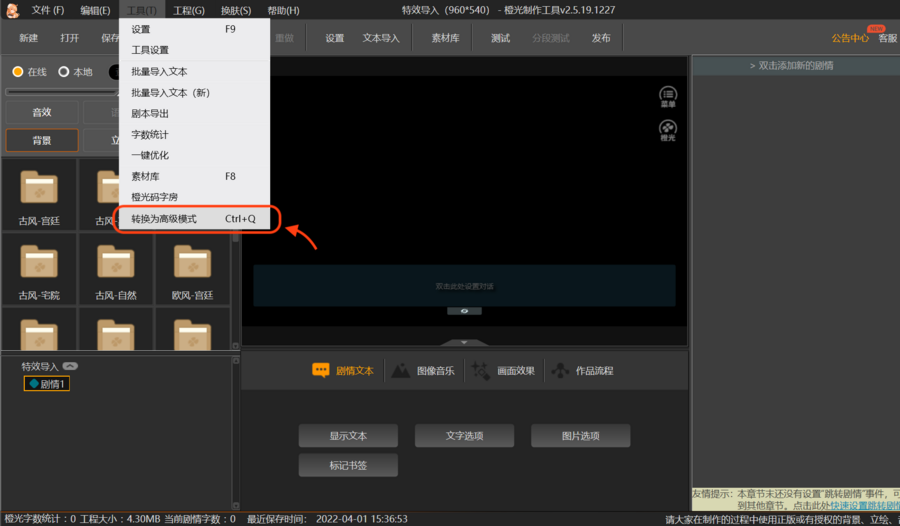Image resolution: width=900 pixels, height=526 pixels.
Task: Open the 工程(G) menu
Action: [x=188, y=10]
